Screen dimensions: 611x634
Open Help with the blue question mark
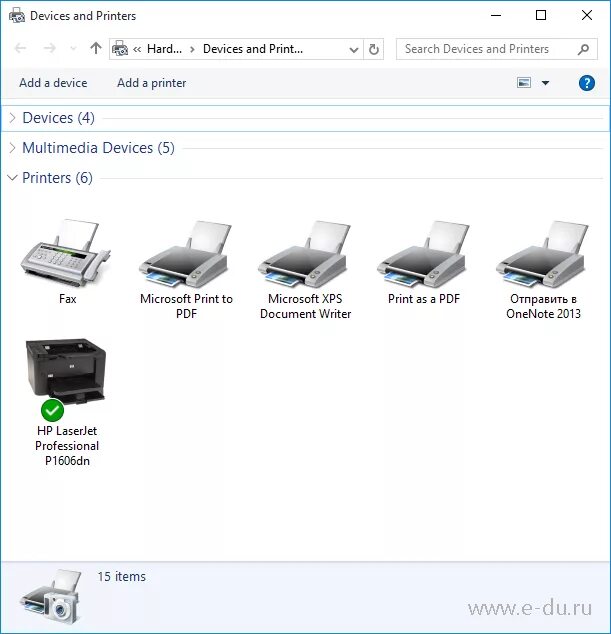[x=586, y=83]
